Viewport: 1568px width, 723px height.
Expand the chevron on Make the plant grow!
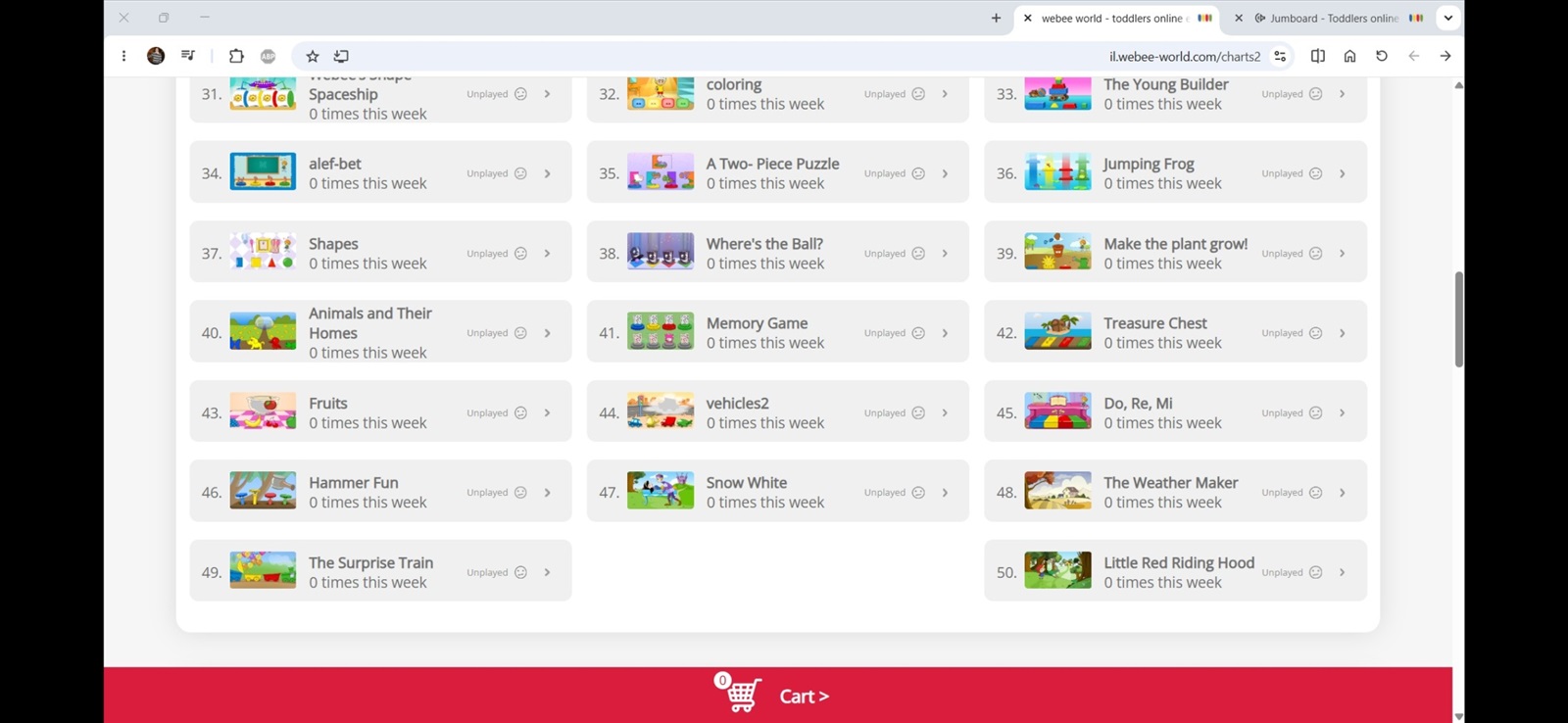pyautogui.click(x=1343, y=254)
